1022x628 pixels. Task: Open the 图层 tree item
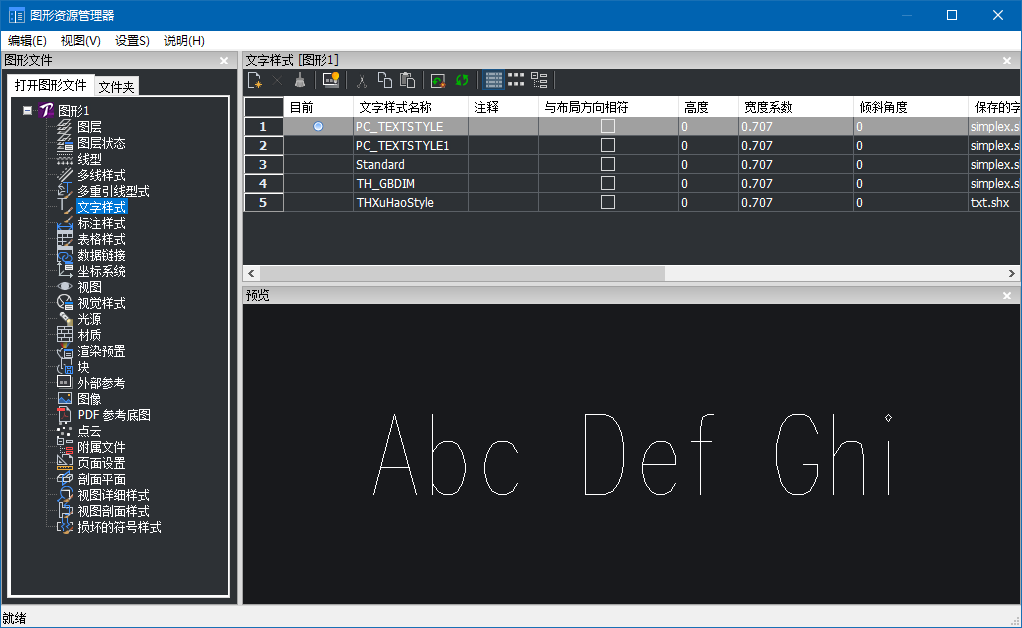(x=89, y=127)
